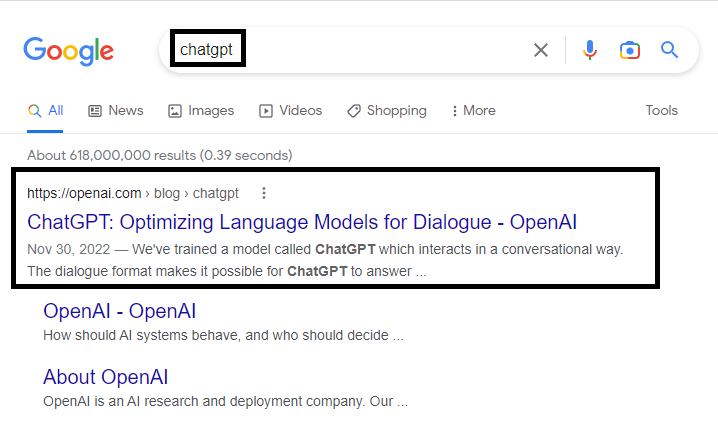Open the Tools options
This screenshot has height=424, width=718.
point(661,110)
